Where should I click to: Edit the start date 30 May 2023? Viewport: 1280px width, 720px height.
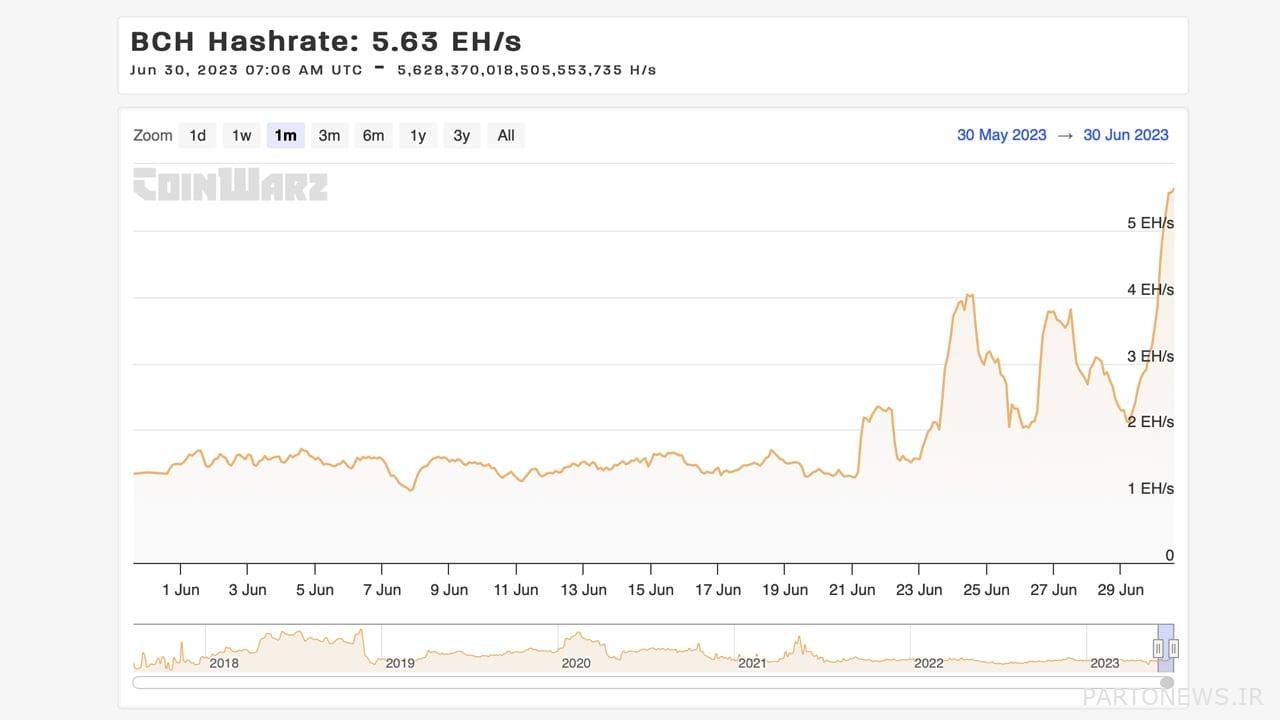[x=1001, y=135]
